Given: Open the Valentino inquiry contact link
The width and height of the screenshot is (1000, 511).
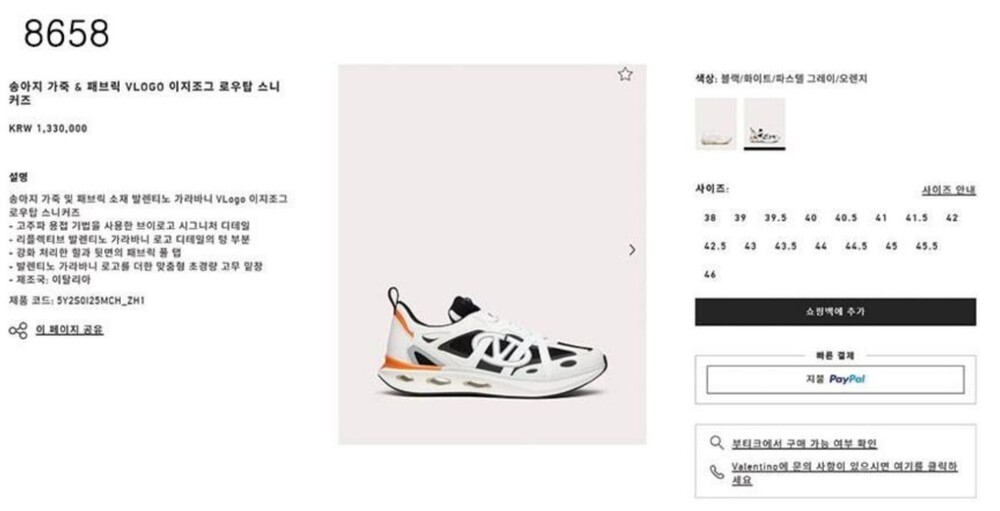Looking at the screenshot, I should tap(844, 473).
